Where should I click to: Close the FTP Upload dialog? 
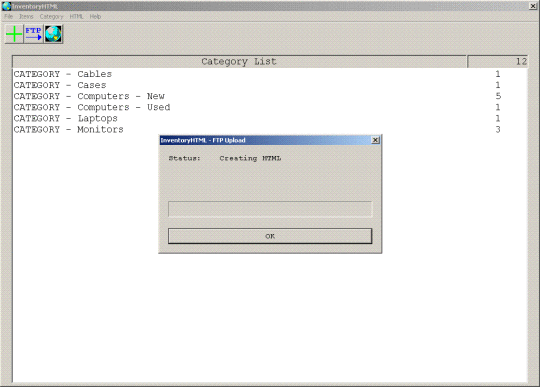coord(375,140)
